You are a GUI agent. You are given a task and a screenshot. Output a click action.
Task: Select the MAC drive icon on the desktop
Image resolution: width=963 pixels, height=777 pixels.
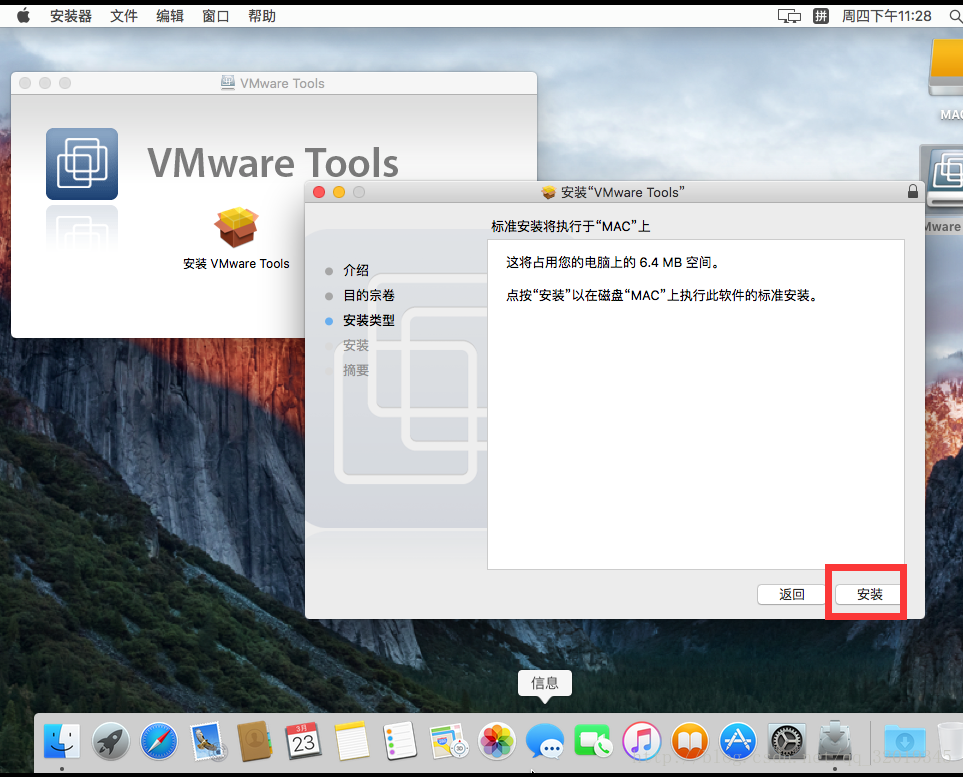[947, 68]
